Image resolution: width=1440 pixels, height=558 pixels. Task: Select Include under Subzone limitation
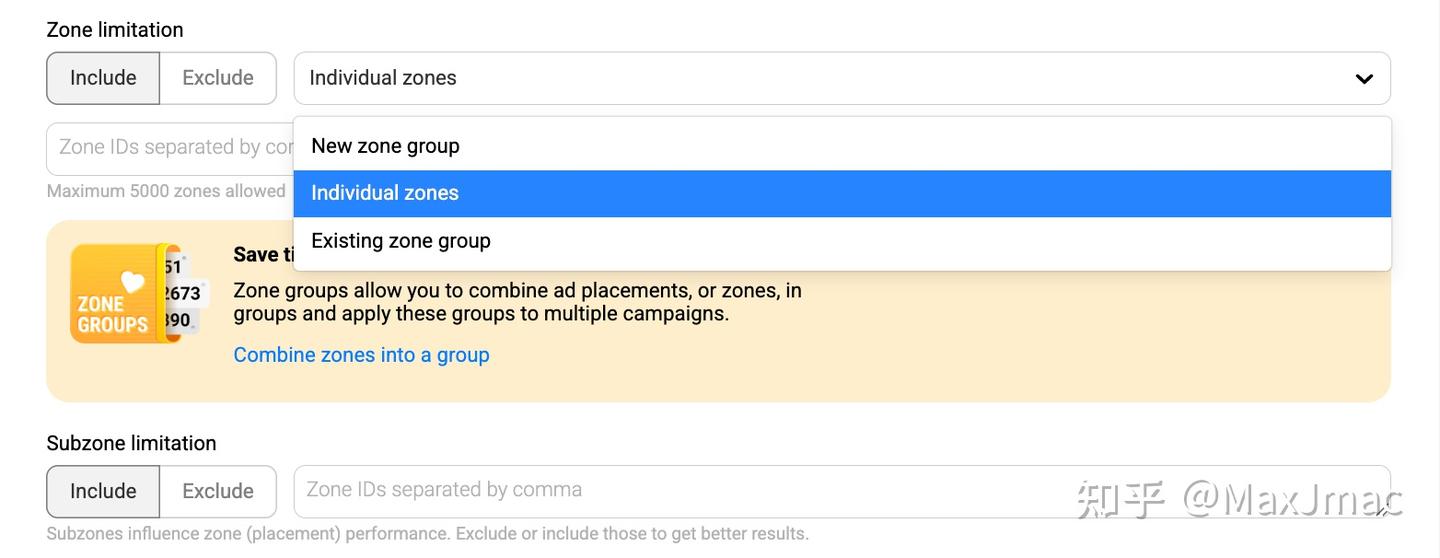click(103, 491)
